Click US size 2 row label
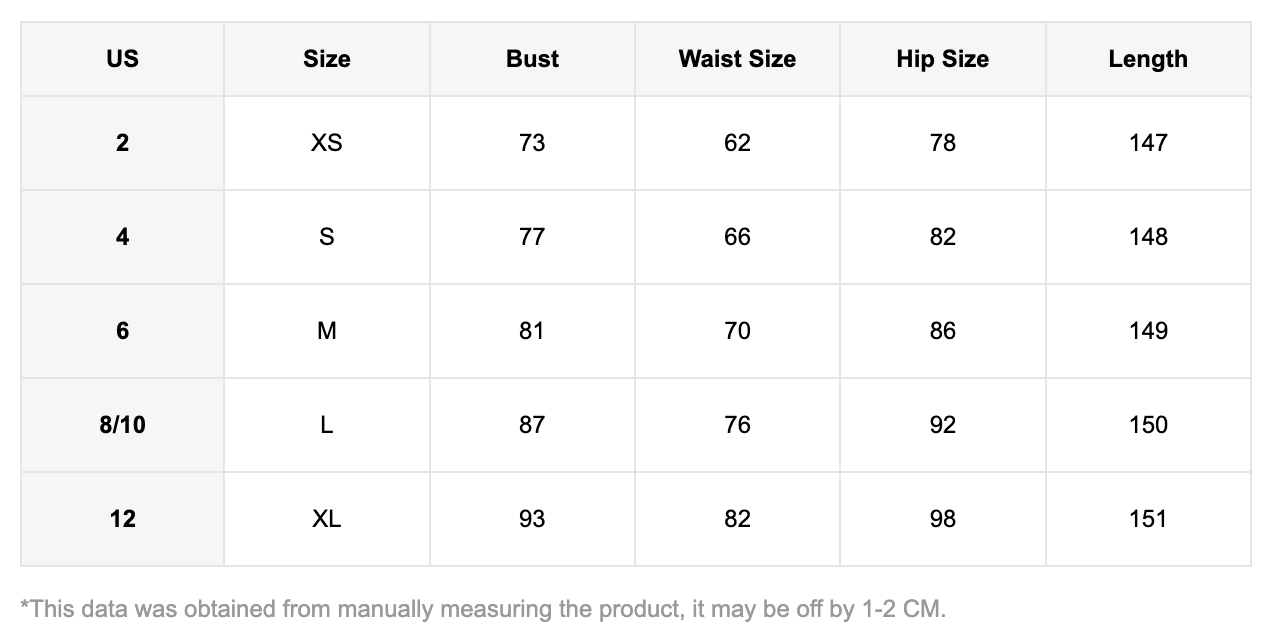 pos(122,143)
